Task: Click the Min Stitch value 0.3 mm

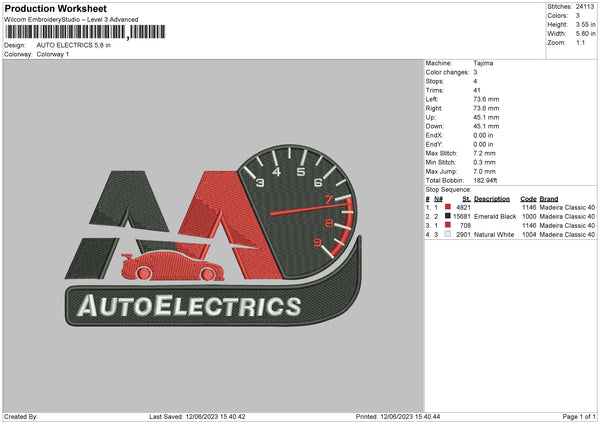Action: tap(484, 163)
